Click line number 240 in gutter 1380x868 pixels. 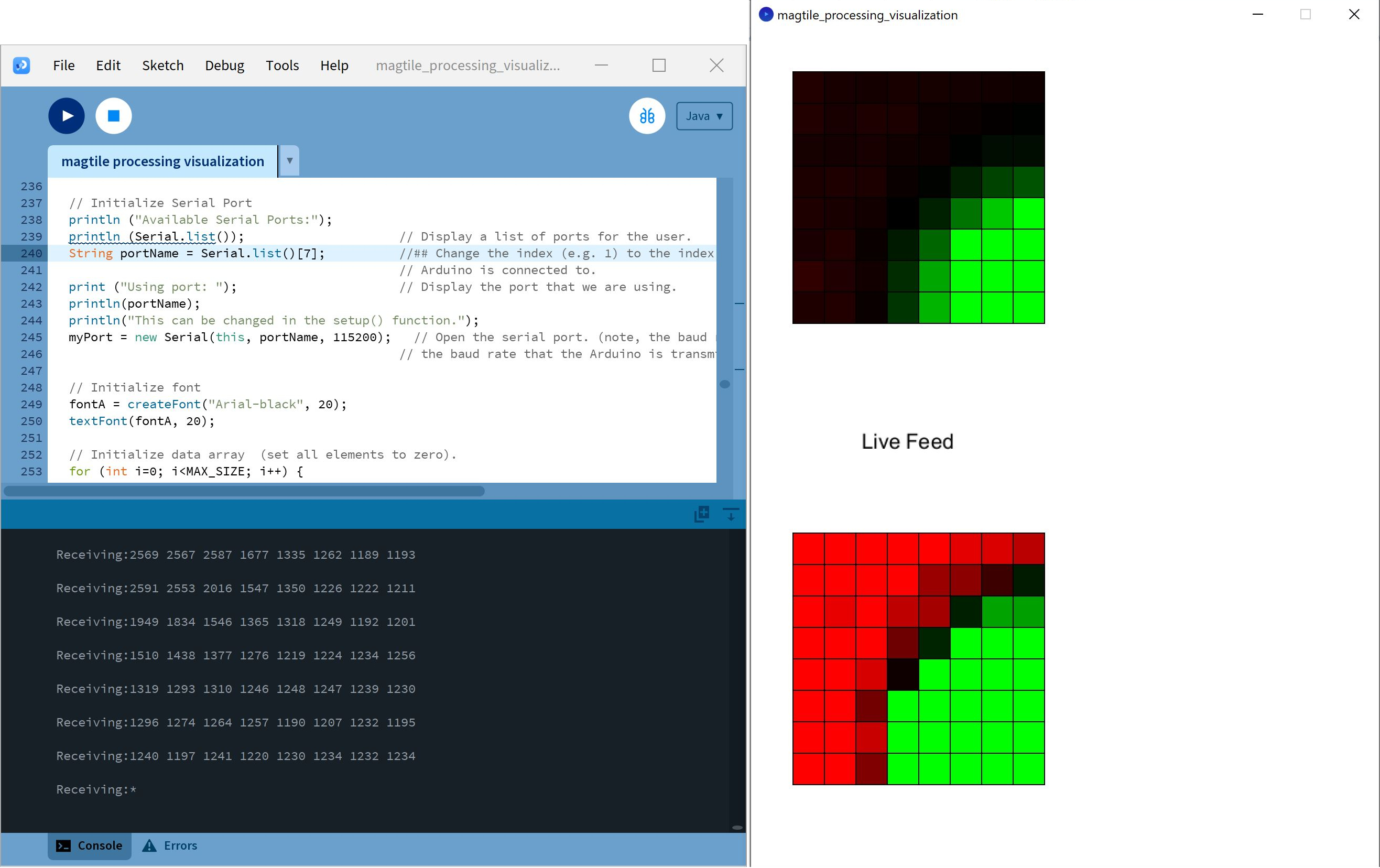pyautogui.click(x=31, y=253)
